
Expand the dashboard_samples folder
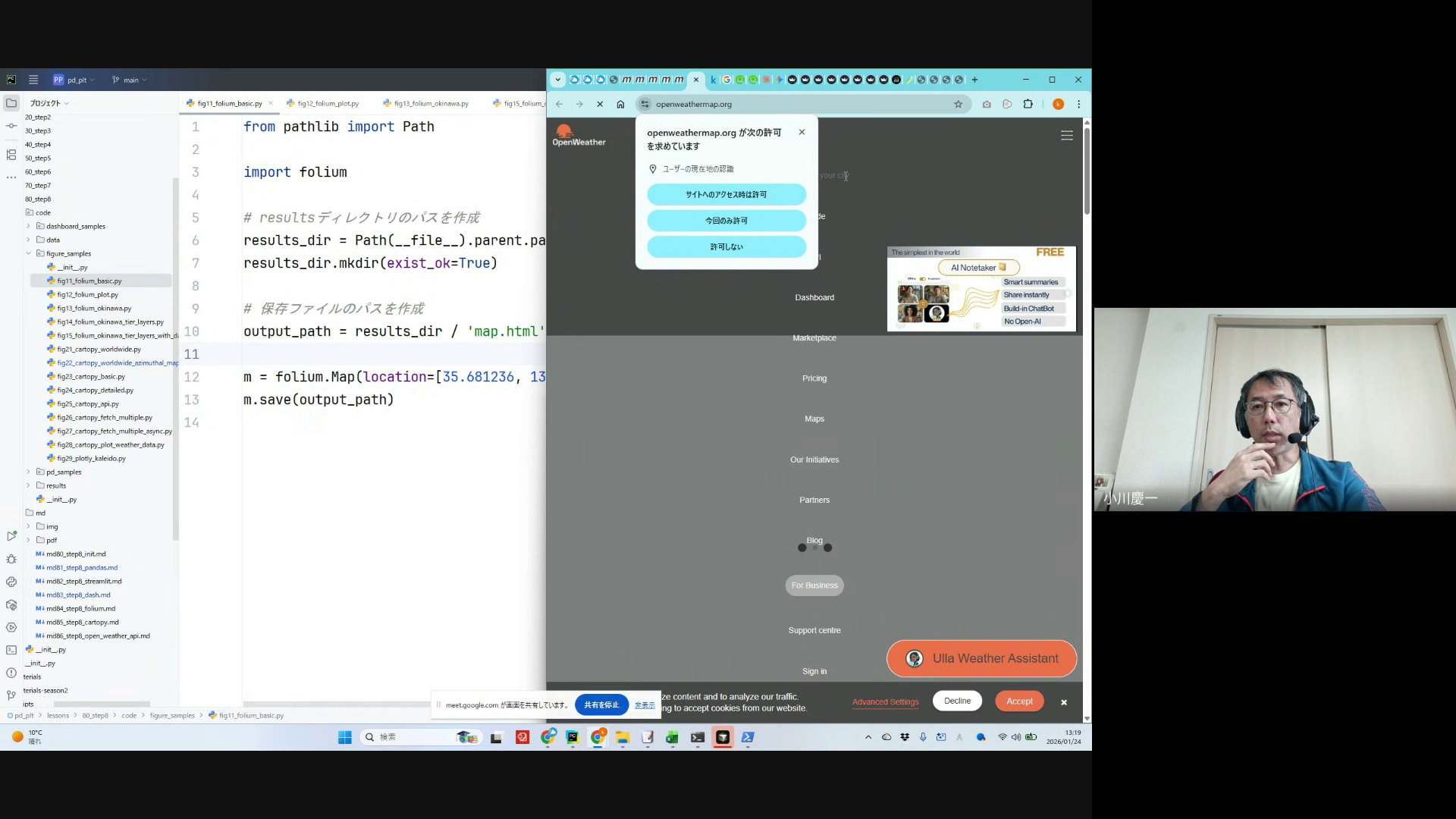tap(29, 226)
